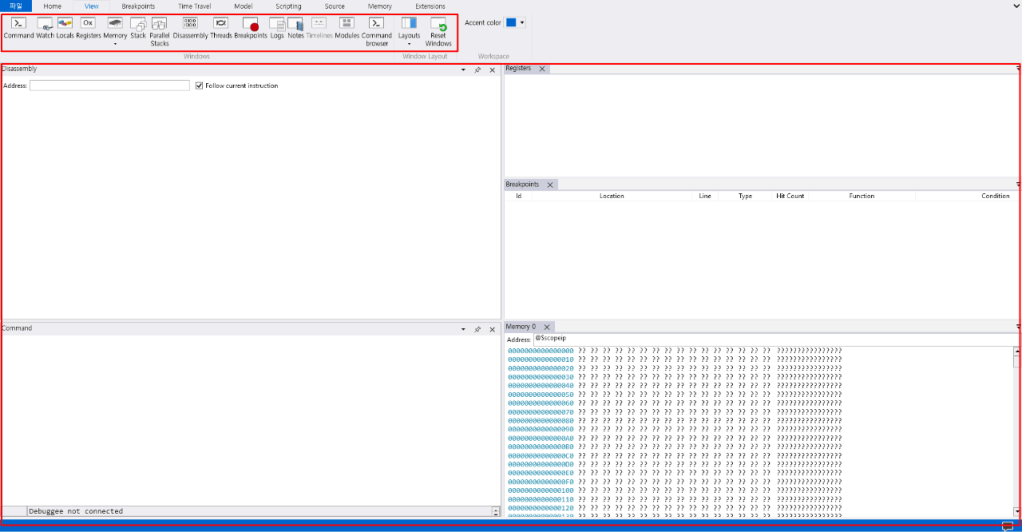Open the Accent color dropdown arrow
This screenshot has width=1022, height=532.
click(522, 22)
